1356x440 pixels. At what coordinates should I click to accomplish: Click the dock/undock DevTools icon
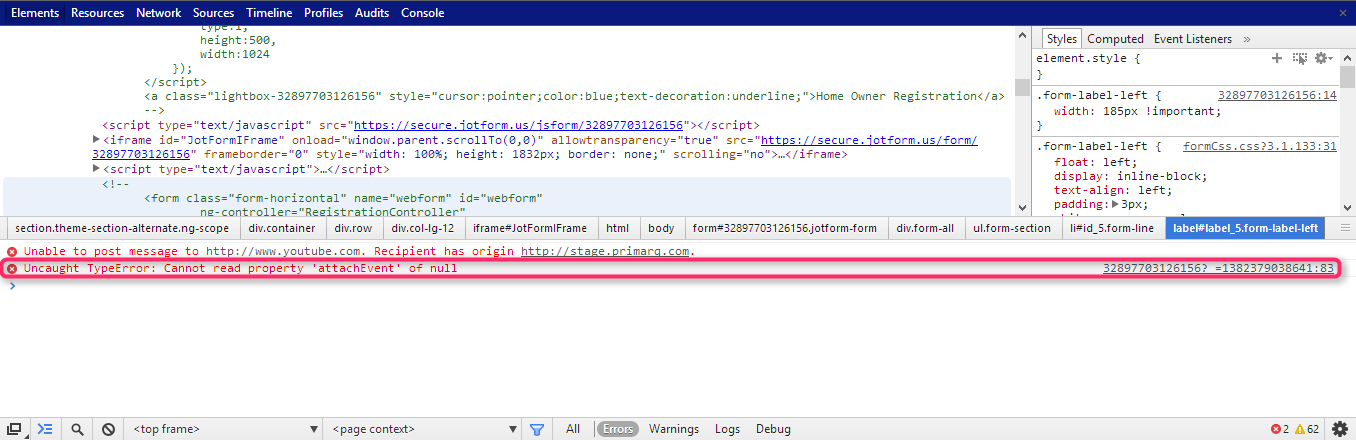tap(14, 429)
